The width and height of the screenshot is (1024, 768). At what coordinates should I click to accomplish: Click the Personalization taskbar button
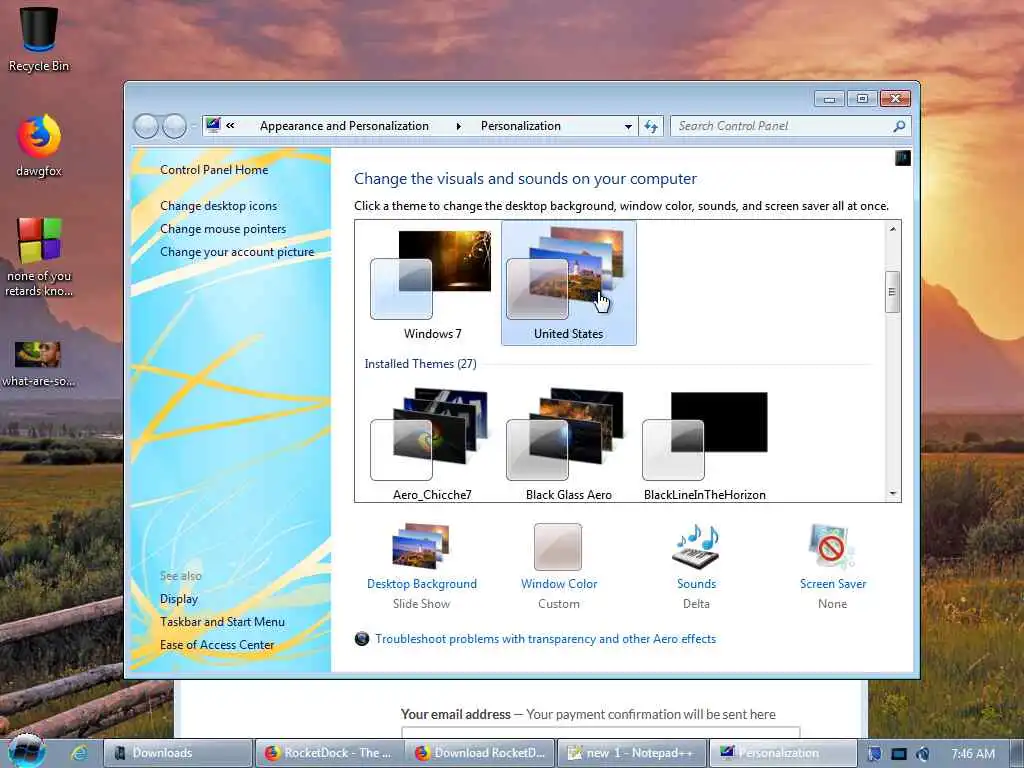point(782,753)
